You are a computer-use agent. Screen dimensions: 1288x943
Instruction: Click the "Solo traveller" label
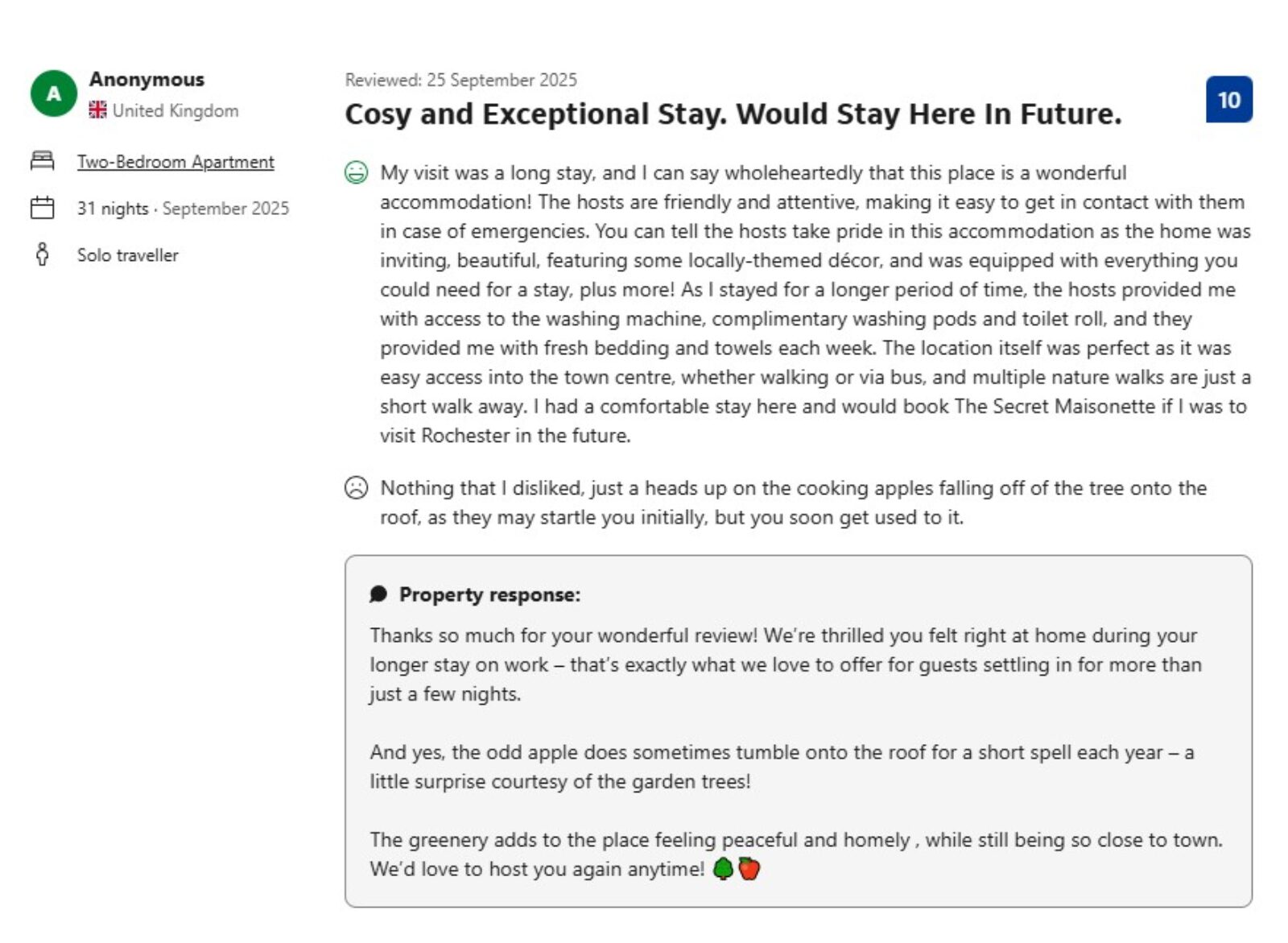[127, 255]
